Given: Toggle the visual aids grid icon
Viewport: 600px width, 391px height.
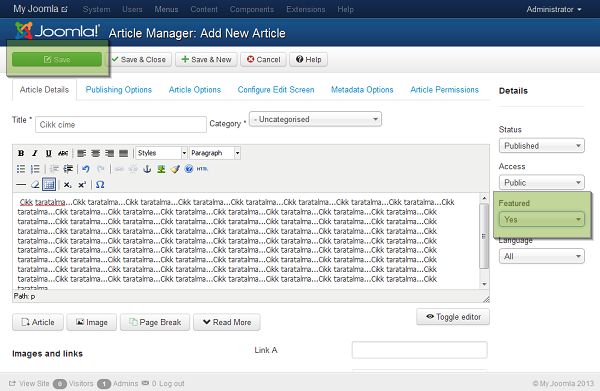Looking at the screenshot, I should click(x=49, y=184).
